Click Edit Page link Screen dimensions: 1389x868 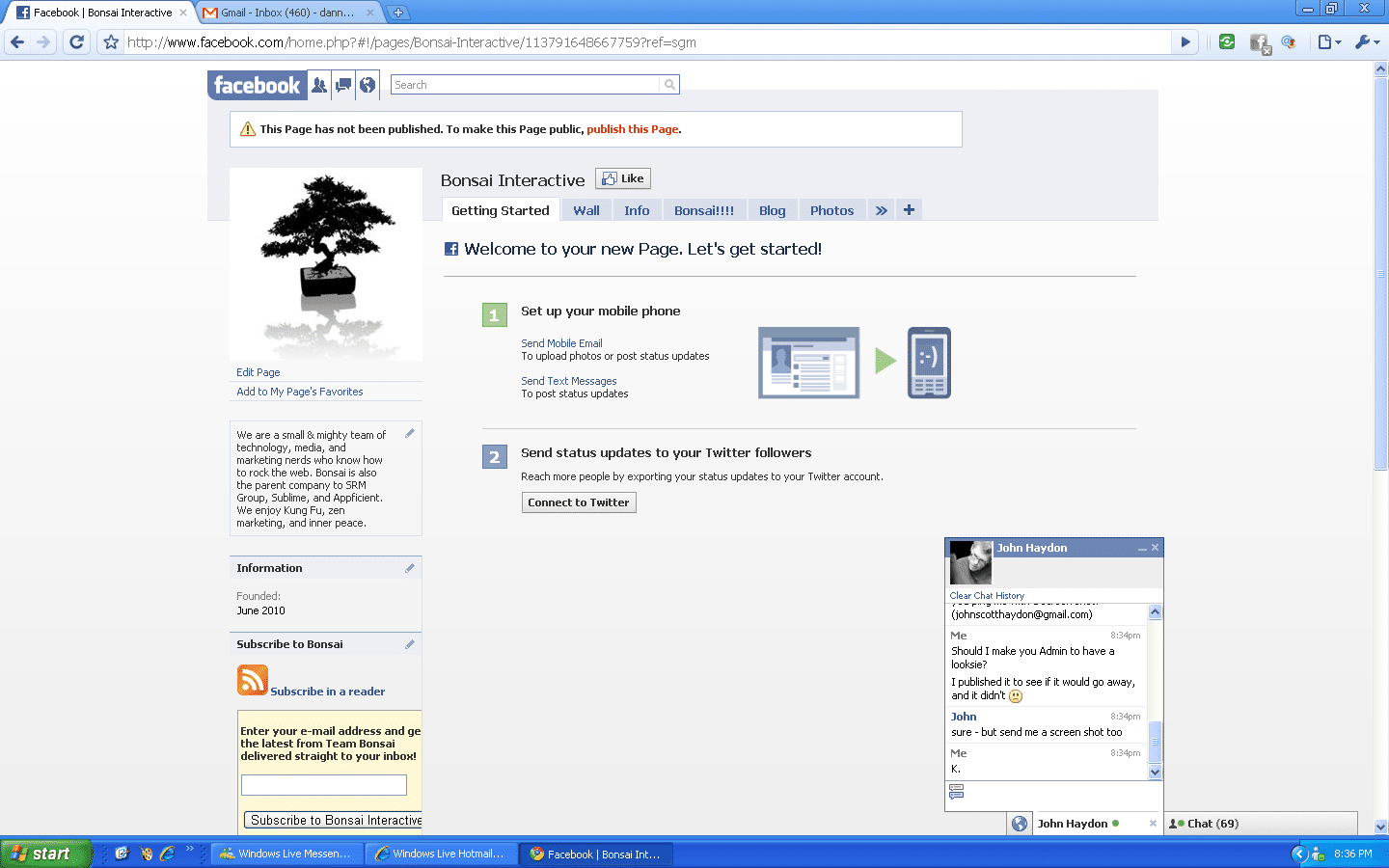(x=259, y=372)
